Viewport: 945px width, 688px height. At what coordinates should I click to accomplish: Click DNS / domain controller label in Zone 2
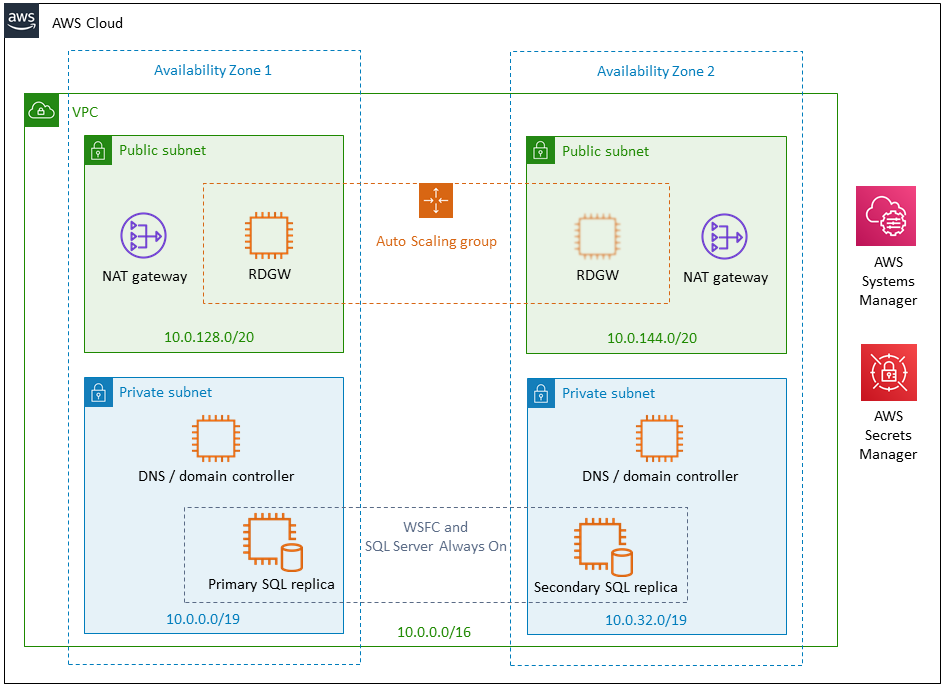660,476
